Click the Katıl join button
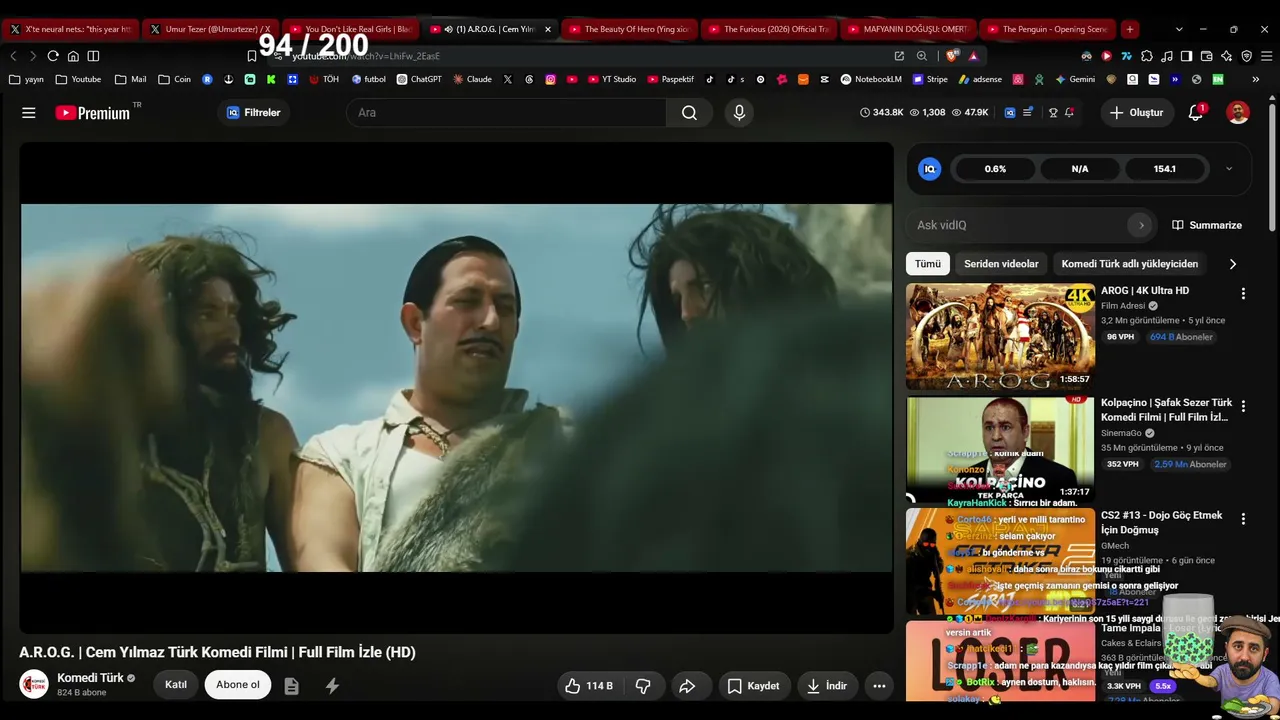Image resolution: width=1280 pixels, height=720 pixels. point(176,685)
